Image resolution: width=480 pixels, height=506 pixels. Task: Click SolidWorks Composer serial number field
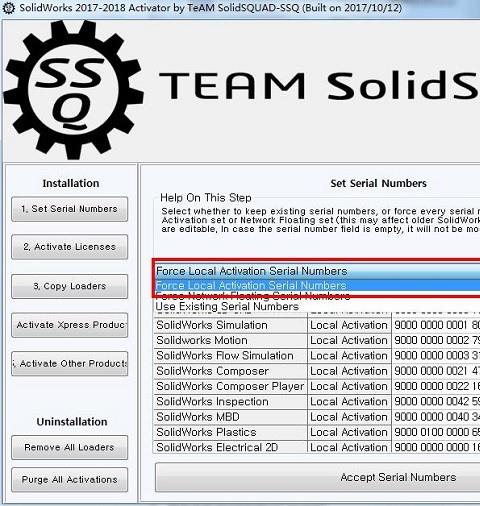(436, 371)
